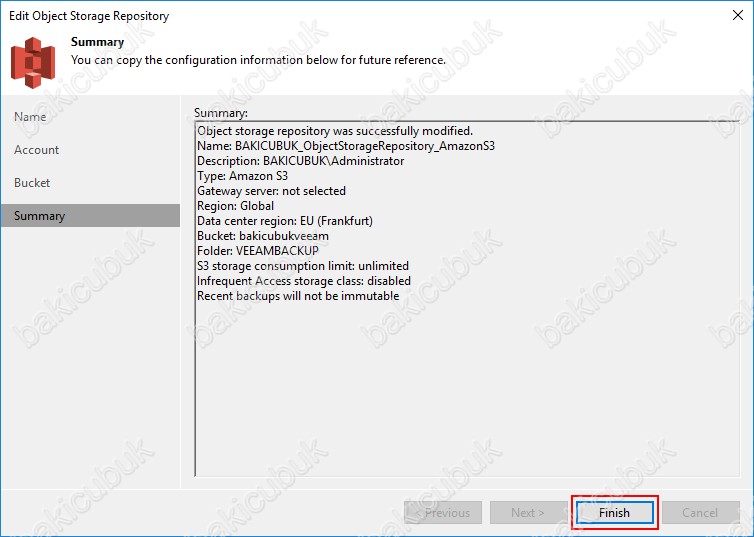Click the Name: BAKICUBUK_ObjectStorageRepository_AmazonS3 line
754x537 pixels.
346,146
